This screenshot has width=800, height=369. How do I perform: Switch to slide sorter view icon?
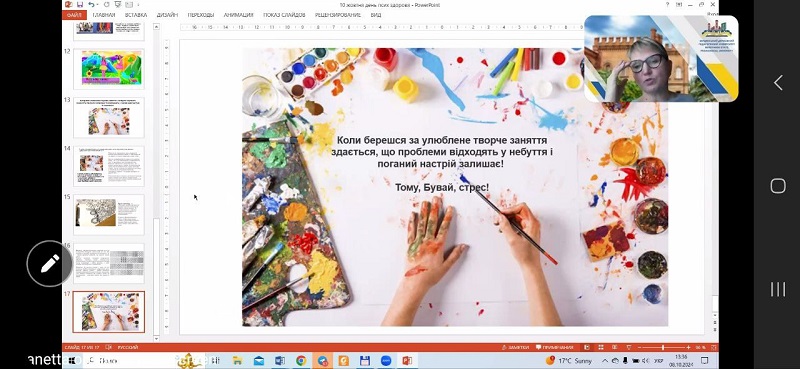pos(601,348)
